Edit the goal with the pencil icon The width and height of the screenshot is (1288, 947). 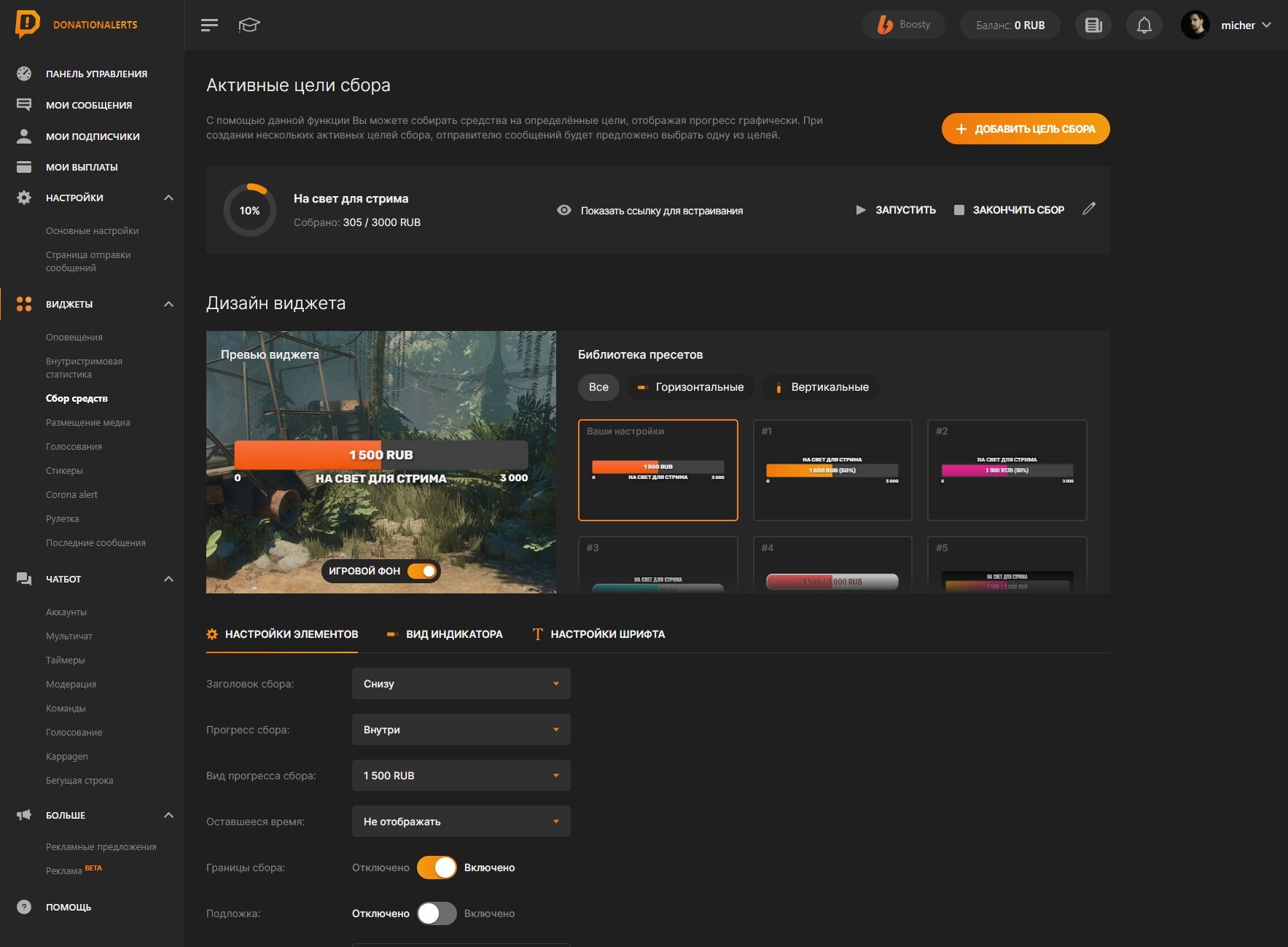tap(1088, 209)
